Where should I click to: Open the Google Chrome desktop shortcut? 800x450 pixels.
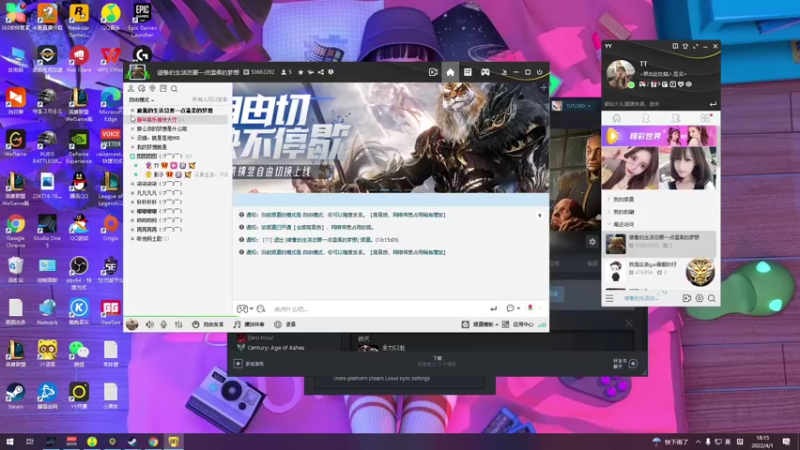[16, 231]
